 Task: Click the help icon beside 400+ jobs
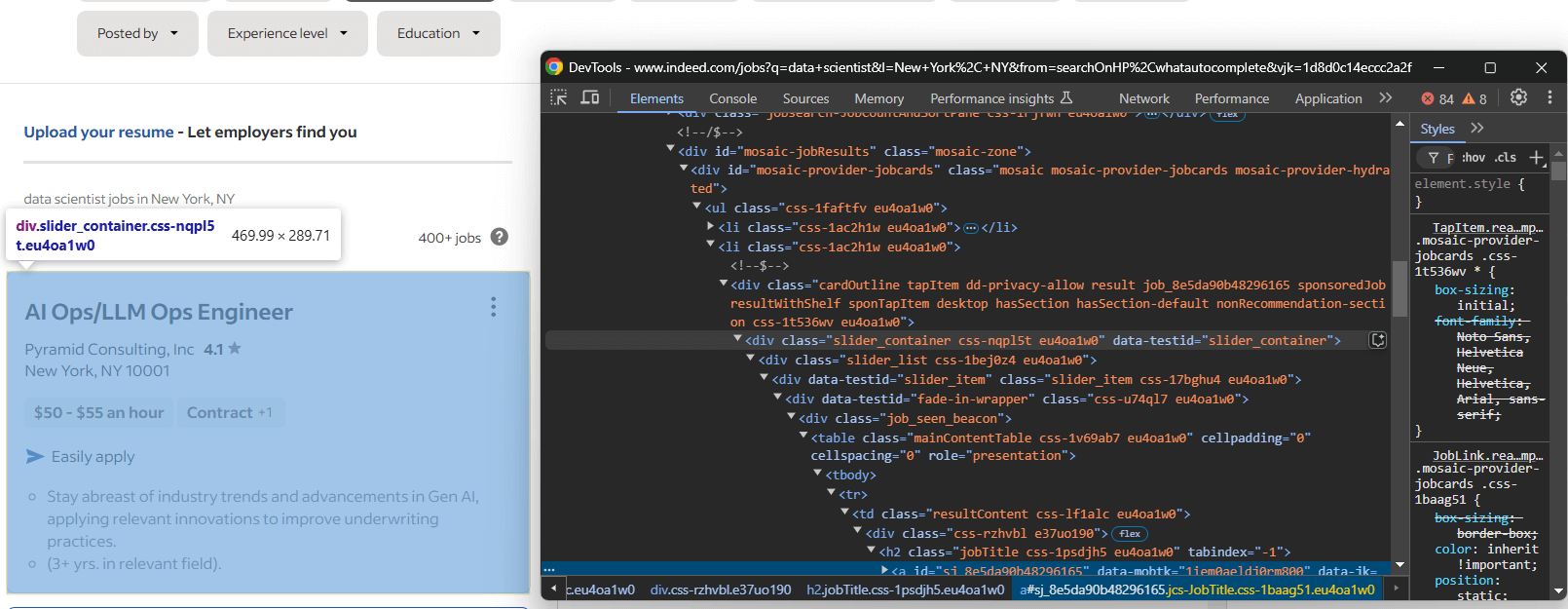[500, 237]
